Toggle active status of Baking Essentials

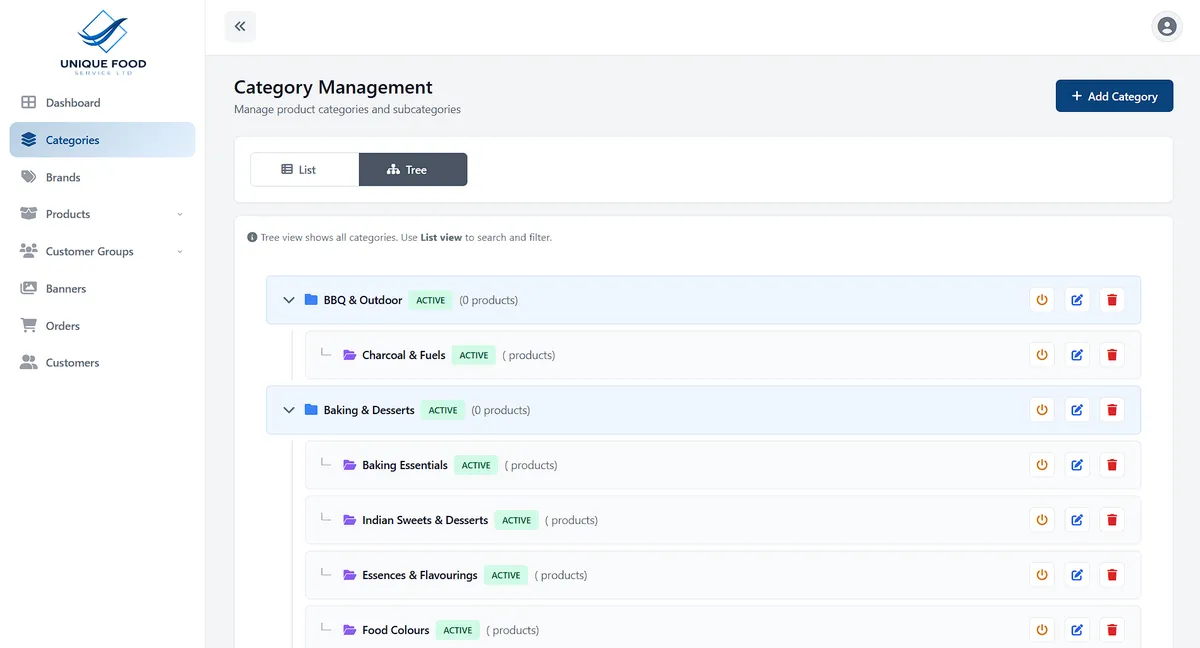(1042, 465)
